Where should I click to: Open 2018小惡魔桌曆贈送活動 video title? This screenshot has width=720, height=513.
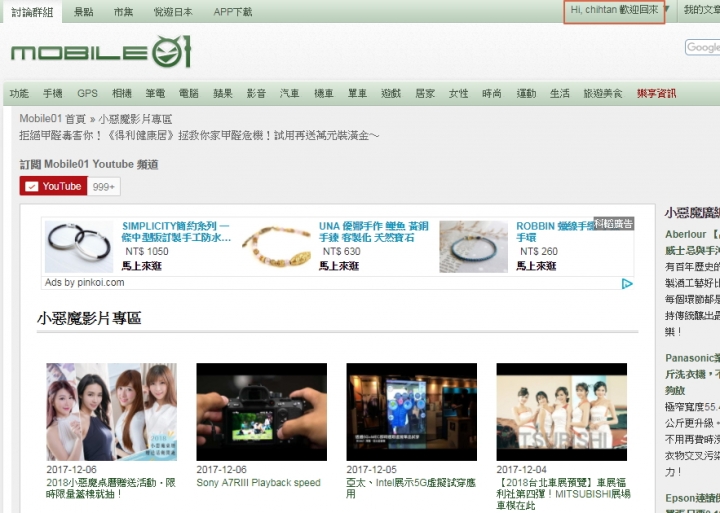(111, 488)
